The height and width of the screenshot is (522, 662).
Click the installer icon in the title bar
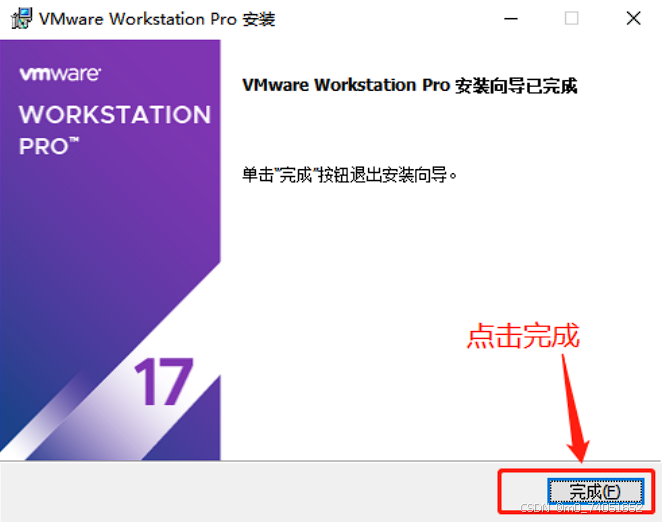click(x=22, y=19)
